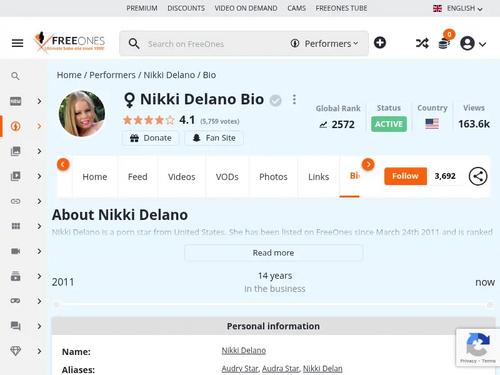500x375 pixels.
Task: Go to Performers breadcrumb link
Action: 112,75
